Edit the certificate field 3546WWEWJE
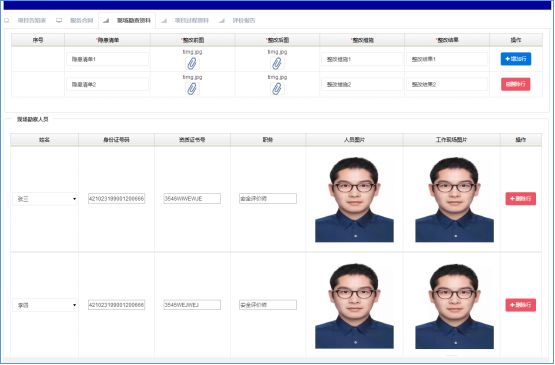Screen dimensions: 555x365 pyautogui.click(x=192, y=199)
